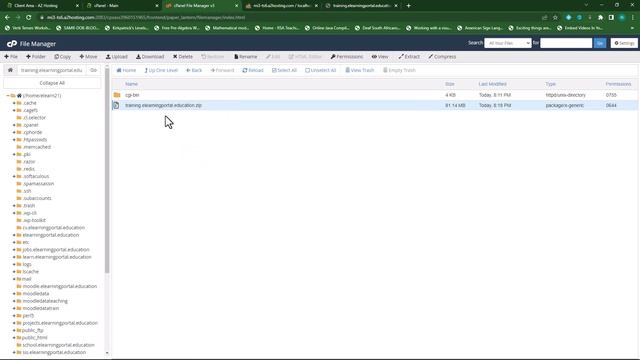Screen dimensions: 640x360
Task: Sort files by the Size column
Action: (x=450, y=84)
